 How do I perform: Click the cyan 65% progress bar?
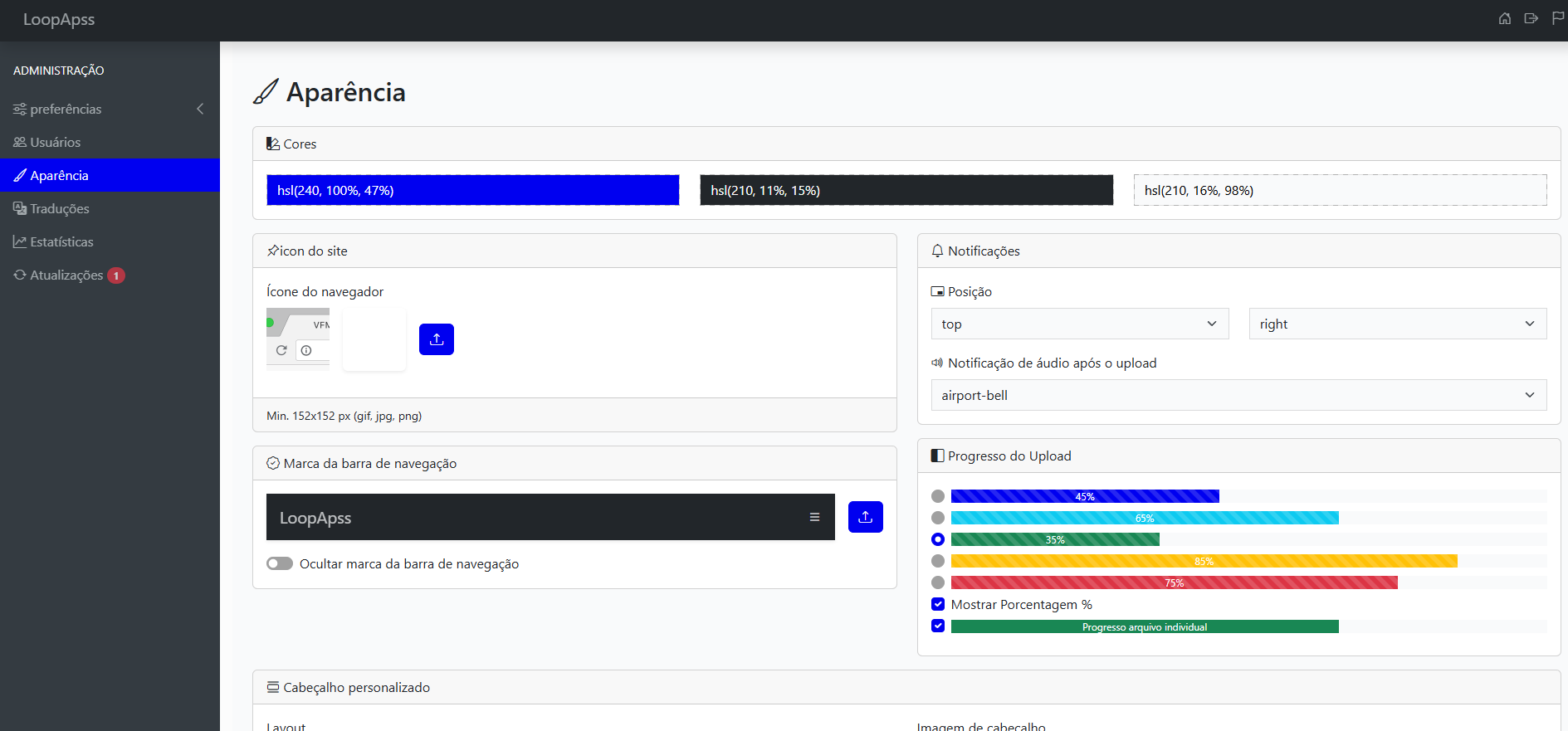(x=1145, y=518)
